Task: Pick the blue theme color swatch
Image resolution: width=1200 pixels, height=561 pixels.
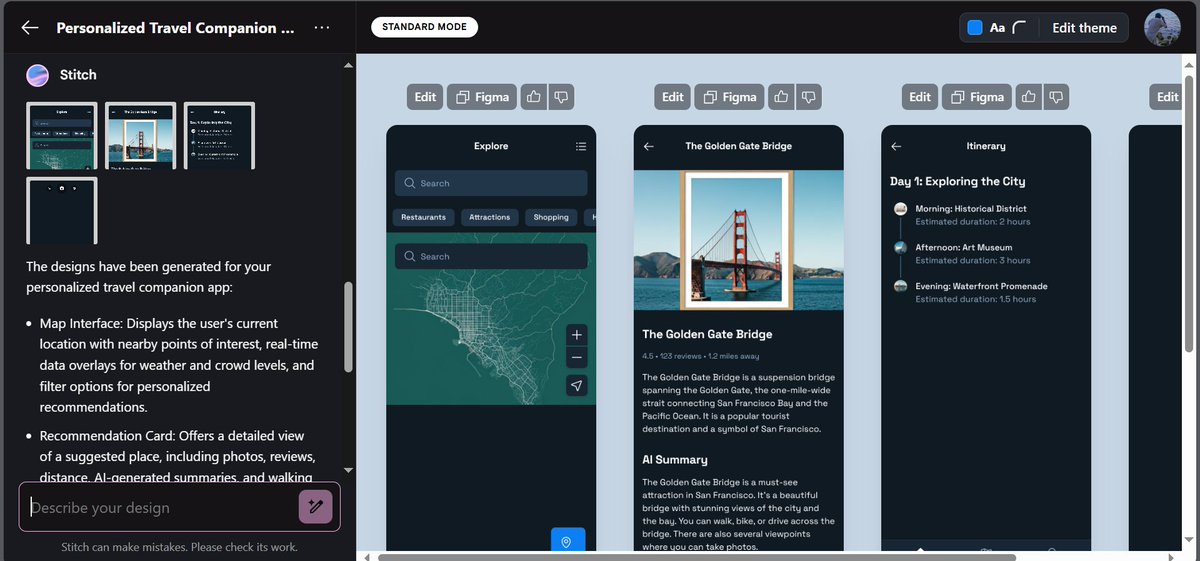Action: pos(975,28)
